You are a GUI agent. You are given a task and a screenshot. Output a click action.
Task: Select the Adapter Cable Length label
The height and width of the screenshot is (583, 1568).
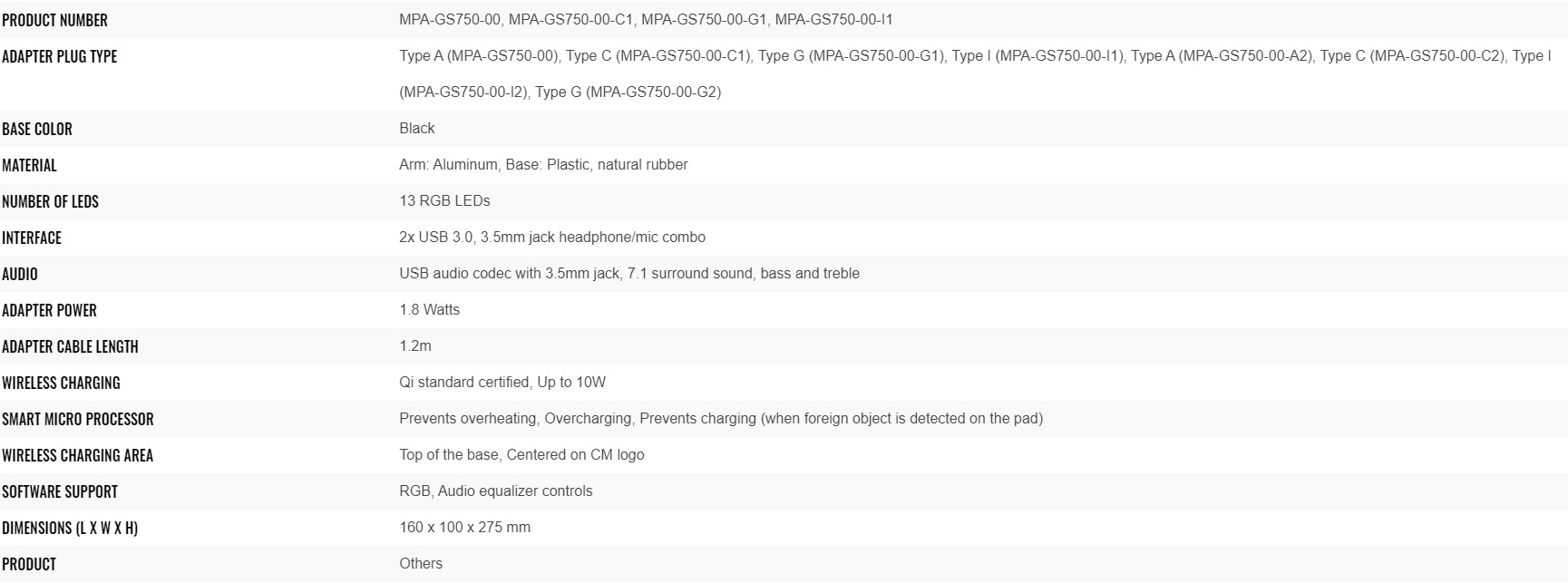click(70, 346)
